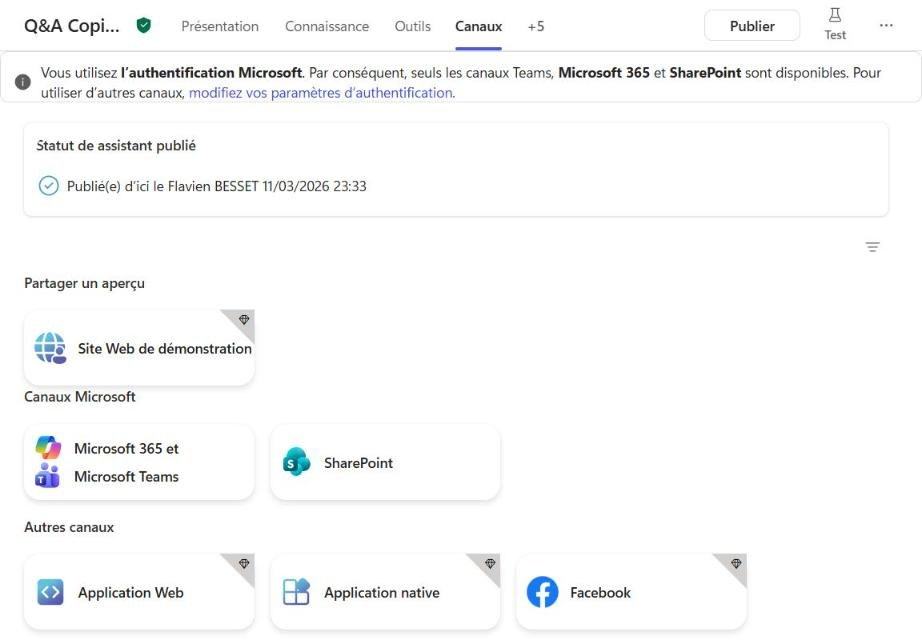Click the Autres canaux heading

coord(69,527)
